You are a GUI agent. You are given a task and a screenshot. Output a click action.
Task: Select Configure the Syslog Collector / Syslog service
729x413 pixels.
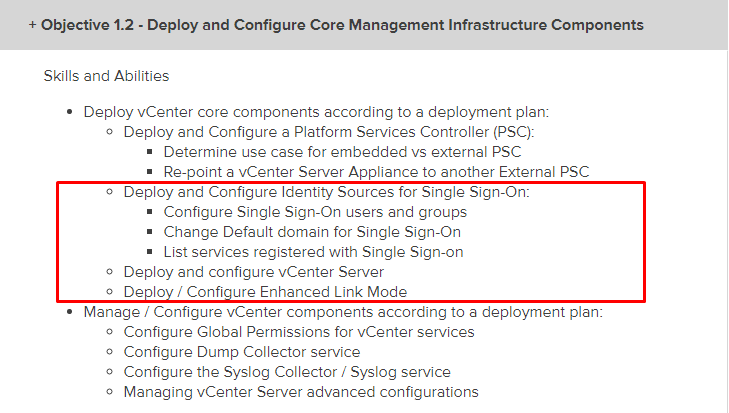(287, 372)
